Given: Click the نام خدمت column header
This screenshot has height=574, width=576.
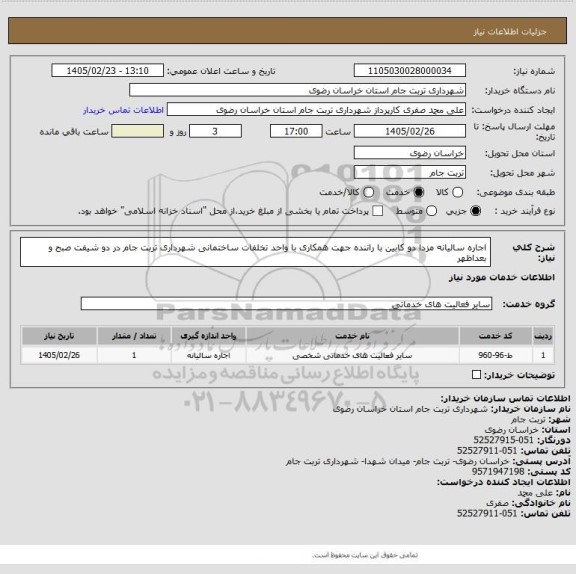Looking at the screenshot, I should pyautogui.click(x=352, y=336).
